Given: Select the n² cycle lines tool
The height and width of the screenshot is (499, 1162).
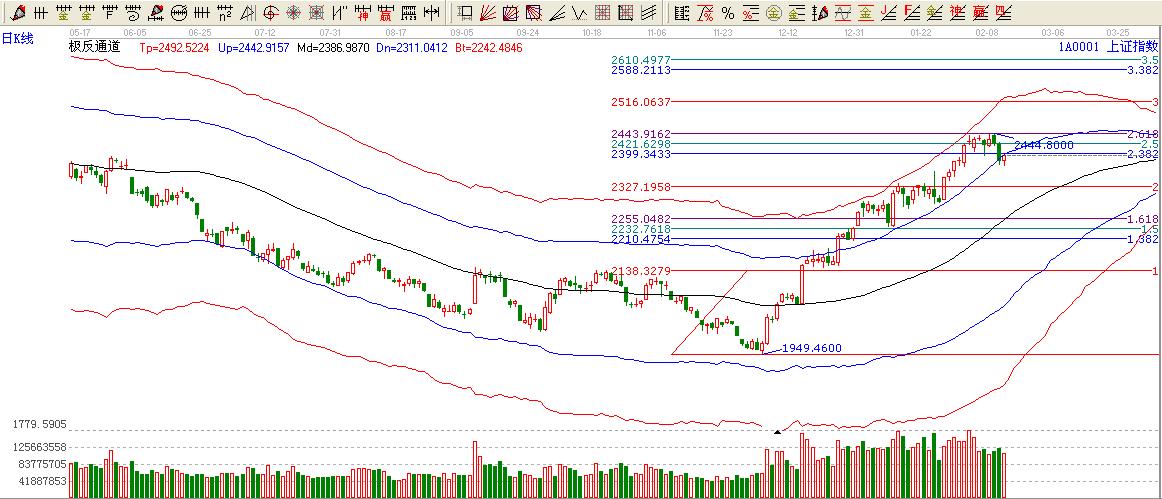Looking at the screenshot, I should coord(225,13).
